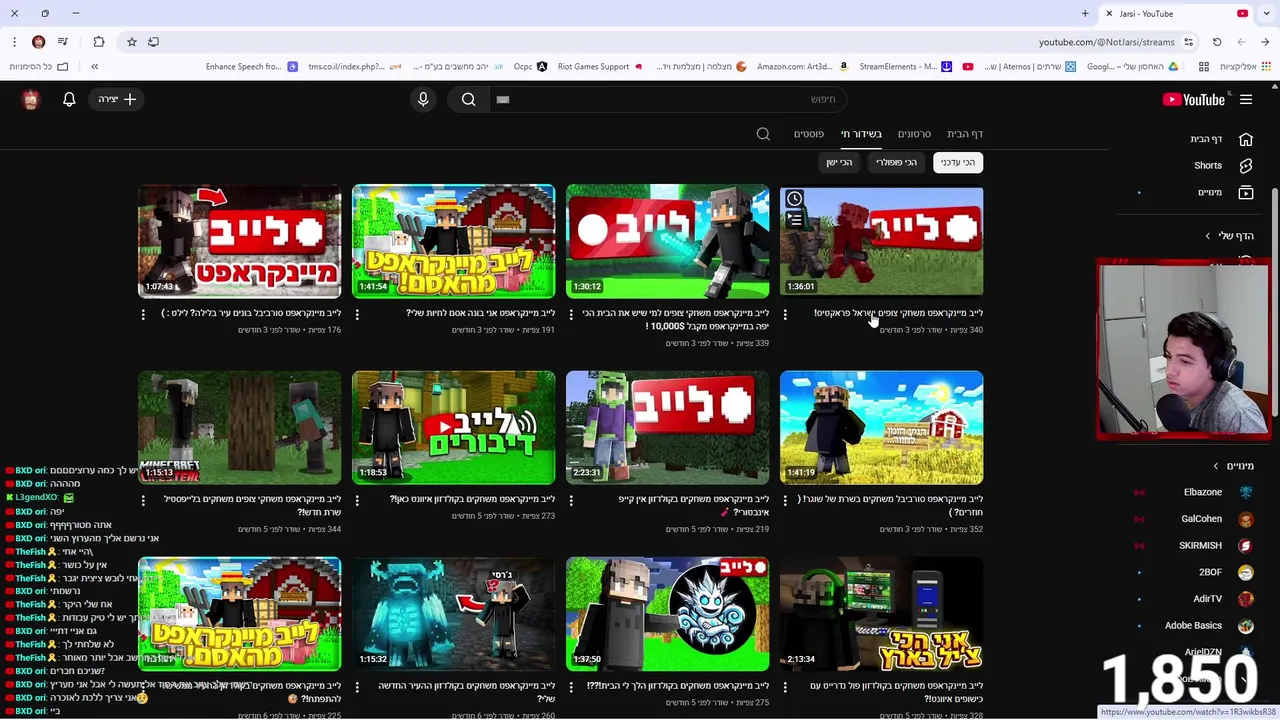Click the address bar URL youtube.com/@NotJarsi/streams
Viewport: 1280px width, 720px height.
pos(1106,42)
